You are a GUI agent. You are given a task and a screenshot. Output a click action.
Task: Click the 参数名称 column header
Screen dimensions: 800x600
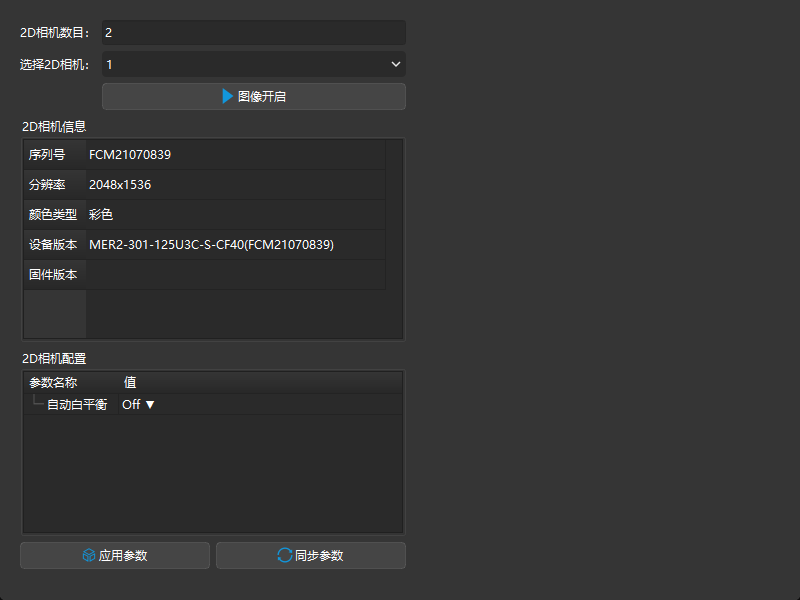tap(71, 383)
